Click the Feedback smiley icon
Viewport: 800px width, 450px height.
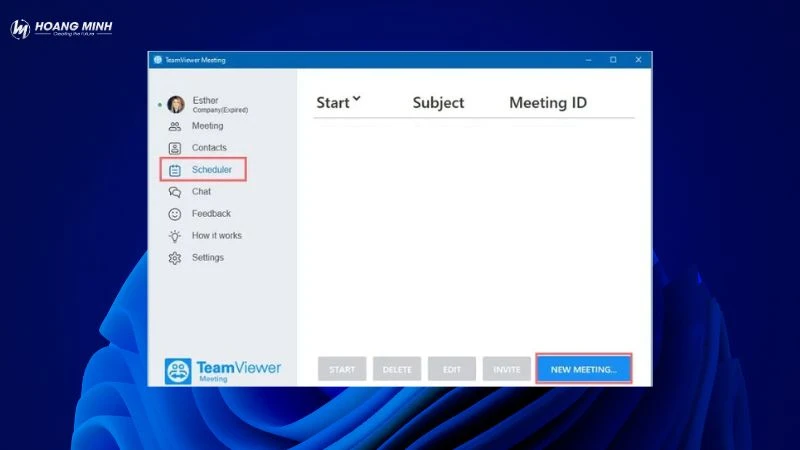tap(174, 214)
